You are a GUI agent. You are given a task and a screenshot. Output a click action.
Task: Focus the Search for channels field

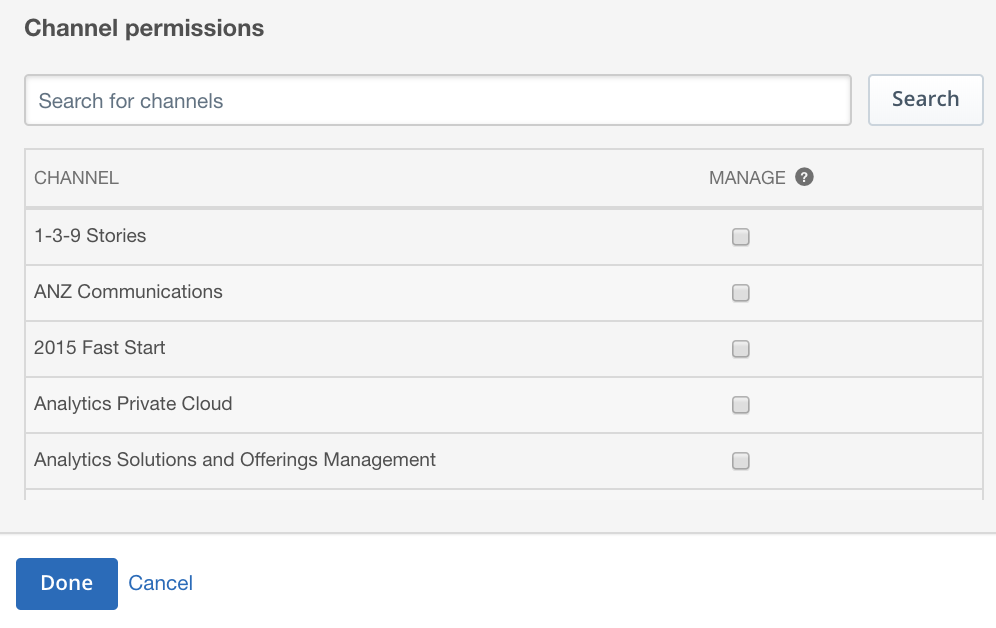click(438, 100)
